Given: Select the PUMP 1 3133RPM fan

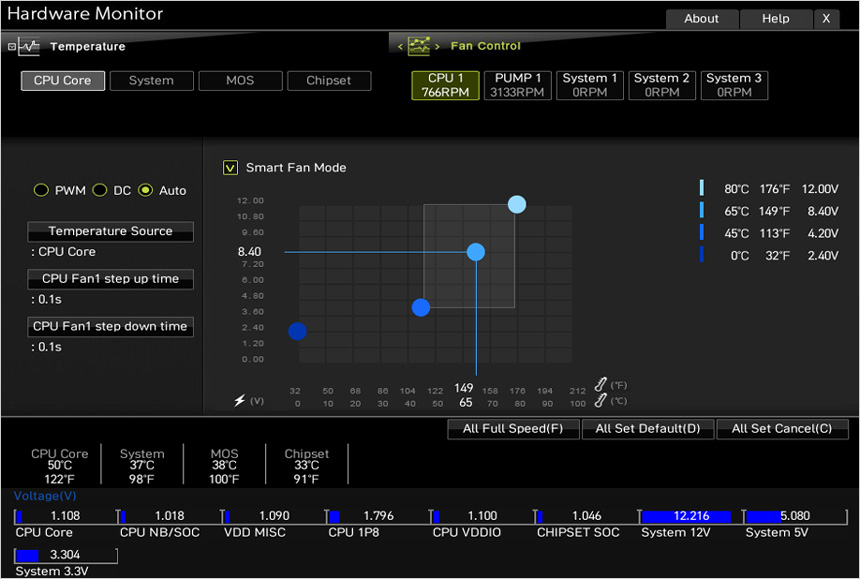Looking at the screenshot, I should coord(517,86).
